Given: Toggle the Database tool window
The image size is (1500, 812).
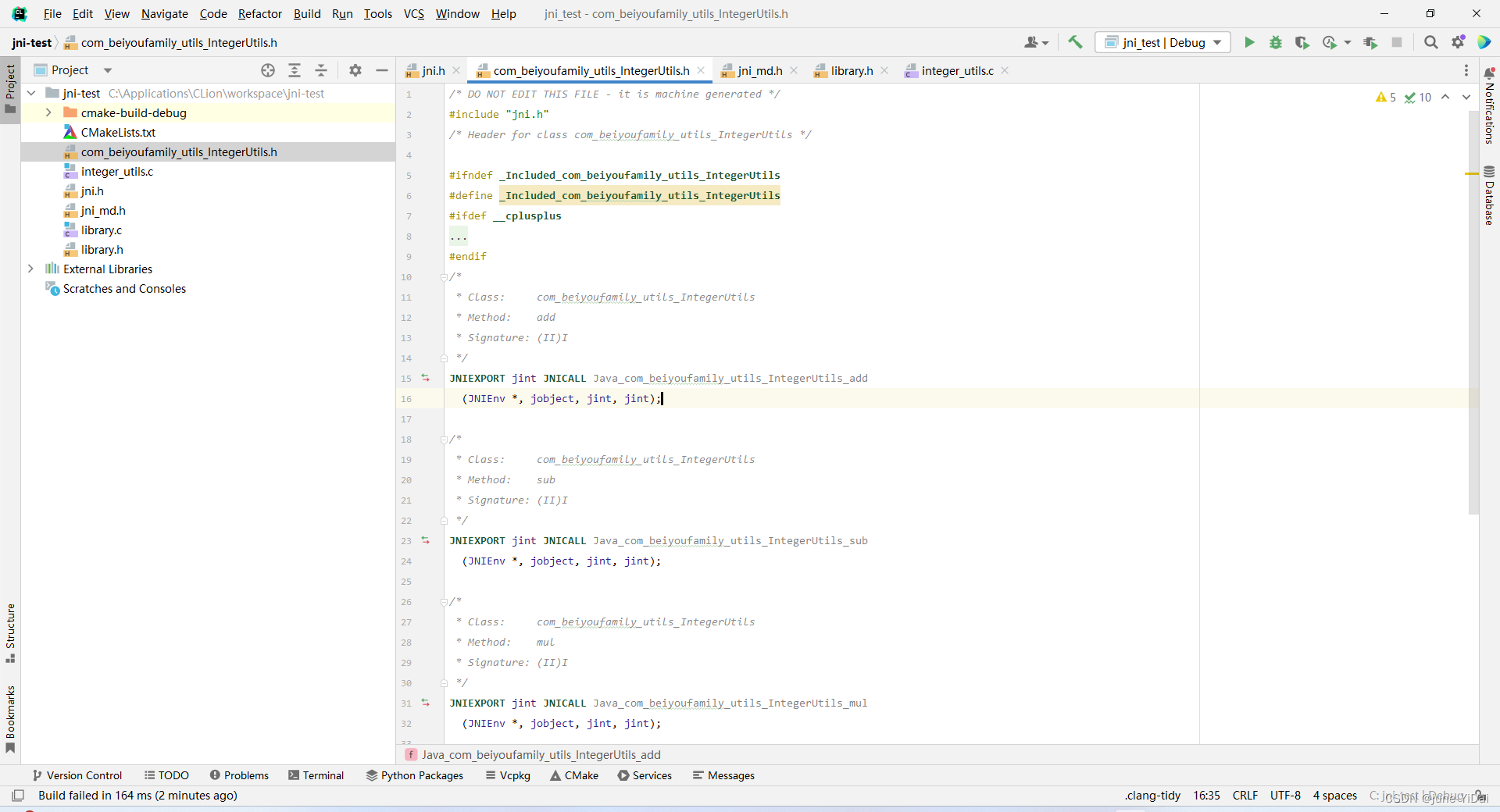Looking at the screenshot, I should point(1489,195).
